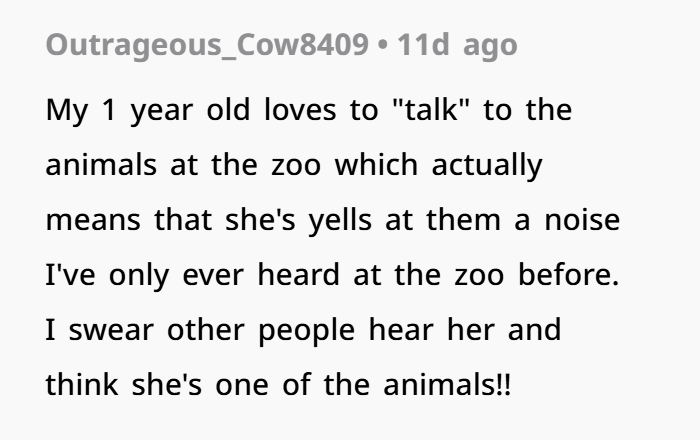Click the word "yells" in the third line
Viewport: 700px width, 440px height.
[x=340, y=221]
